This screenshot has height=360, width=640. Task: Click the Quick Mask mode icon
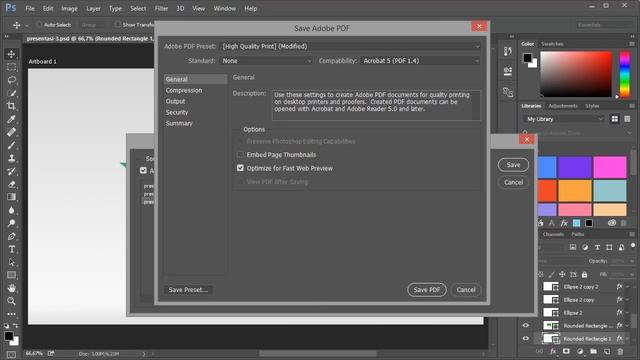(x=11, y=355)
